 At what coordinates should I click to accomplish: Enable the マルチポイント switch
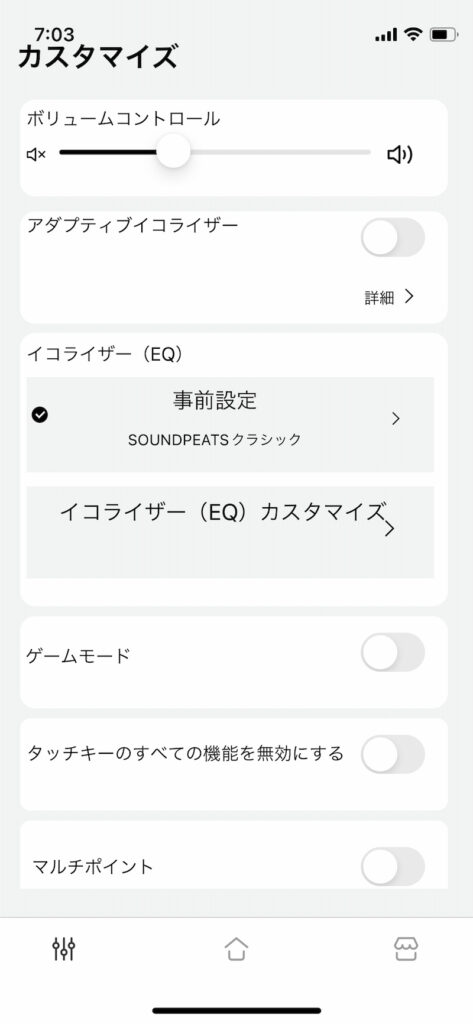393,867
